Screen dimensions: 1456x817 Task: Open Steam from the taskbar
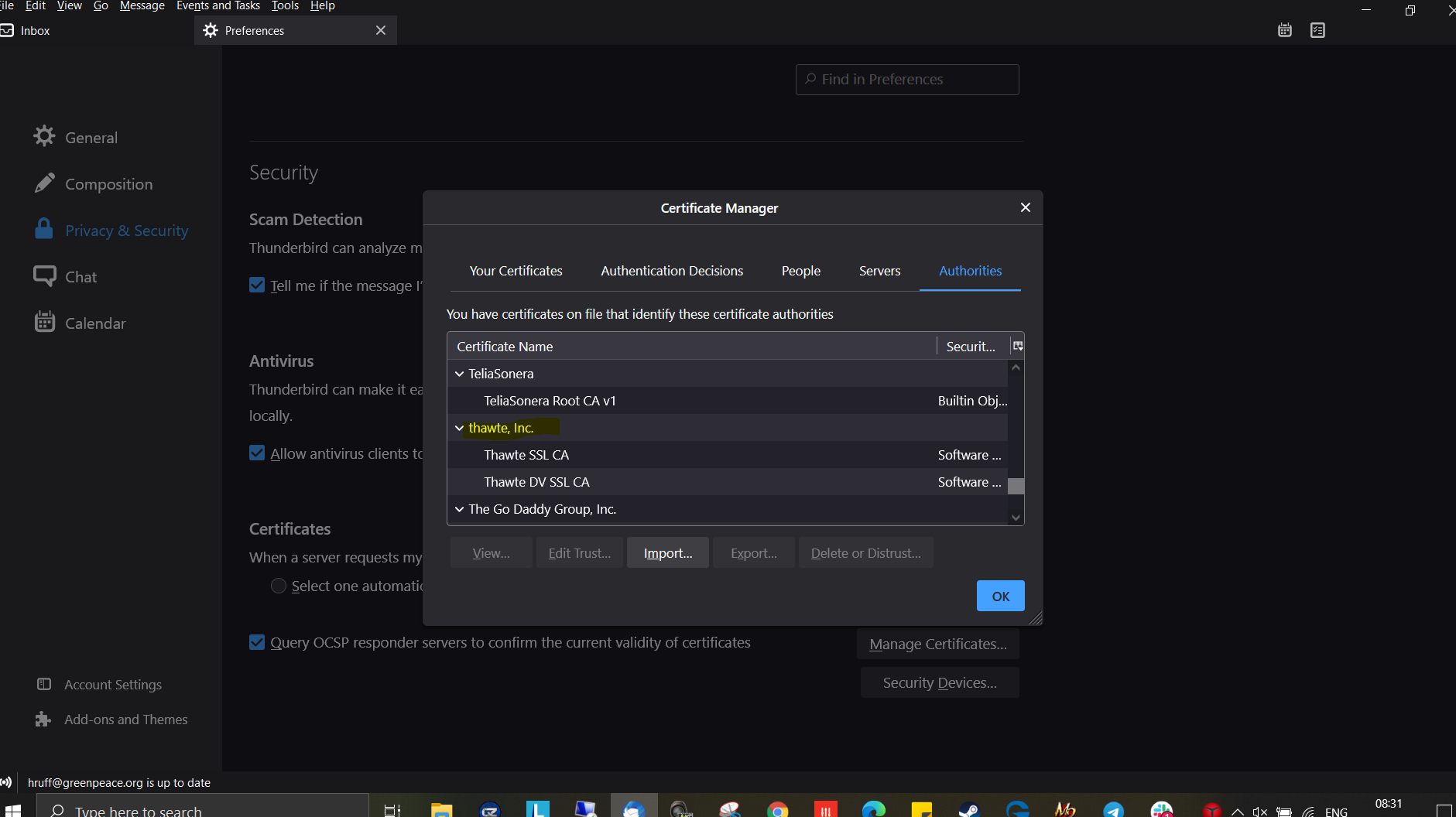(969, 809)
